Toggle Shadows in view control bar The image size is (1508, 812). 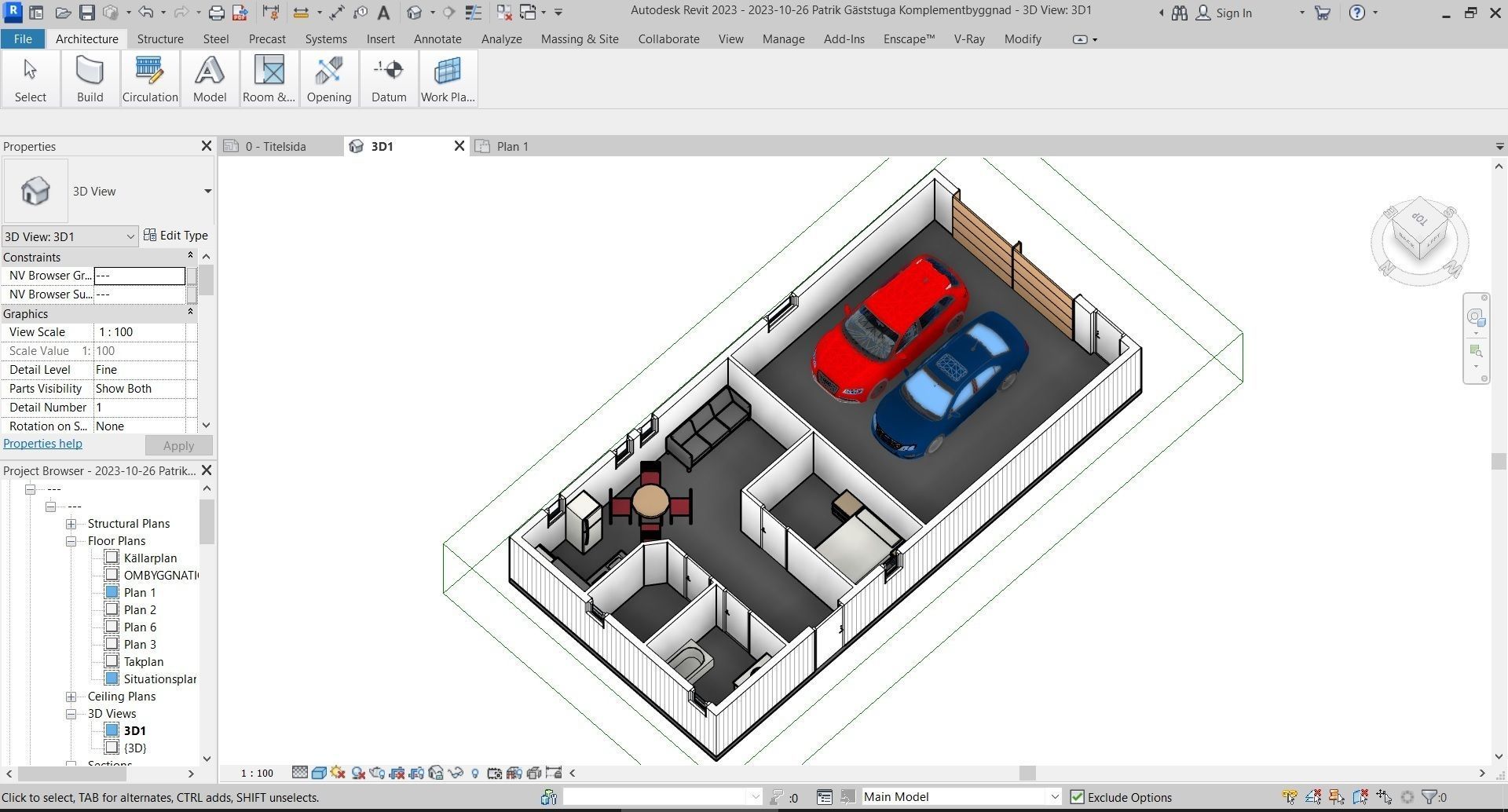click(358, 773)
